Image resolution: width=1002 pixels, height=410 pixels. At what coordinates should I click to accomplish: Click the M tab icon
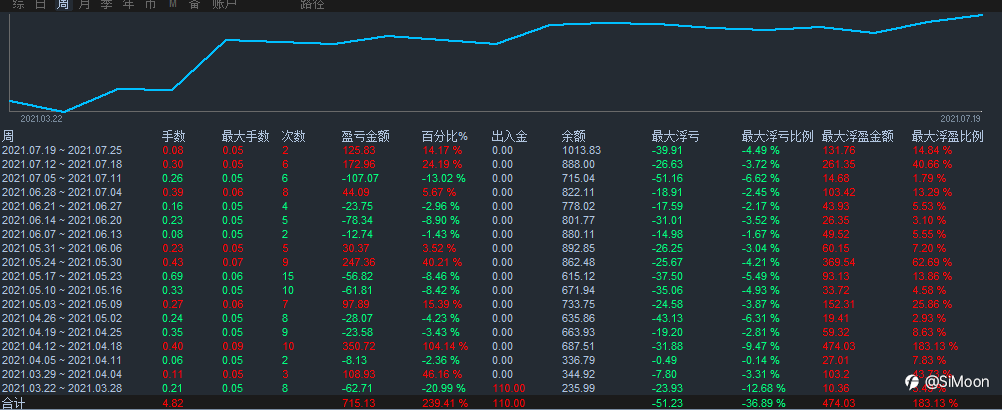pyautogui.click(x=173, y=4)
